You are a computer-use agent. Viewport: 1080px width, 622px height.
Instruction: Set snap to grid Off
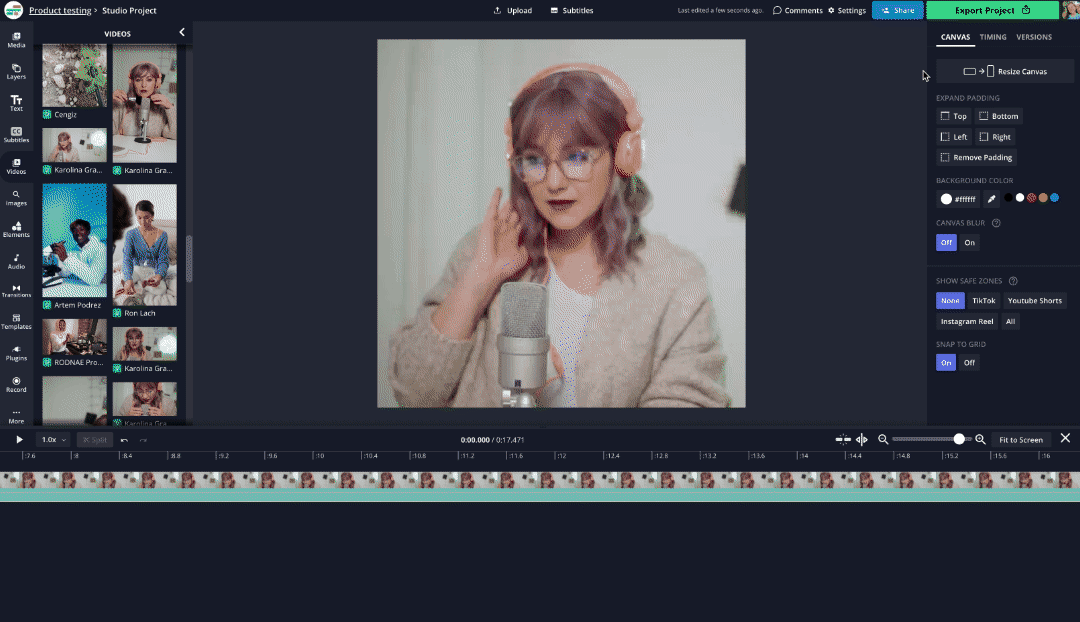coord(969,363)
